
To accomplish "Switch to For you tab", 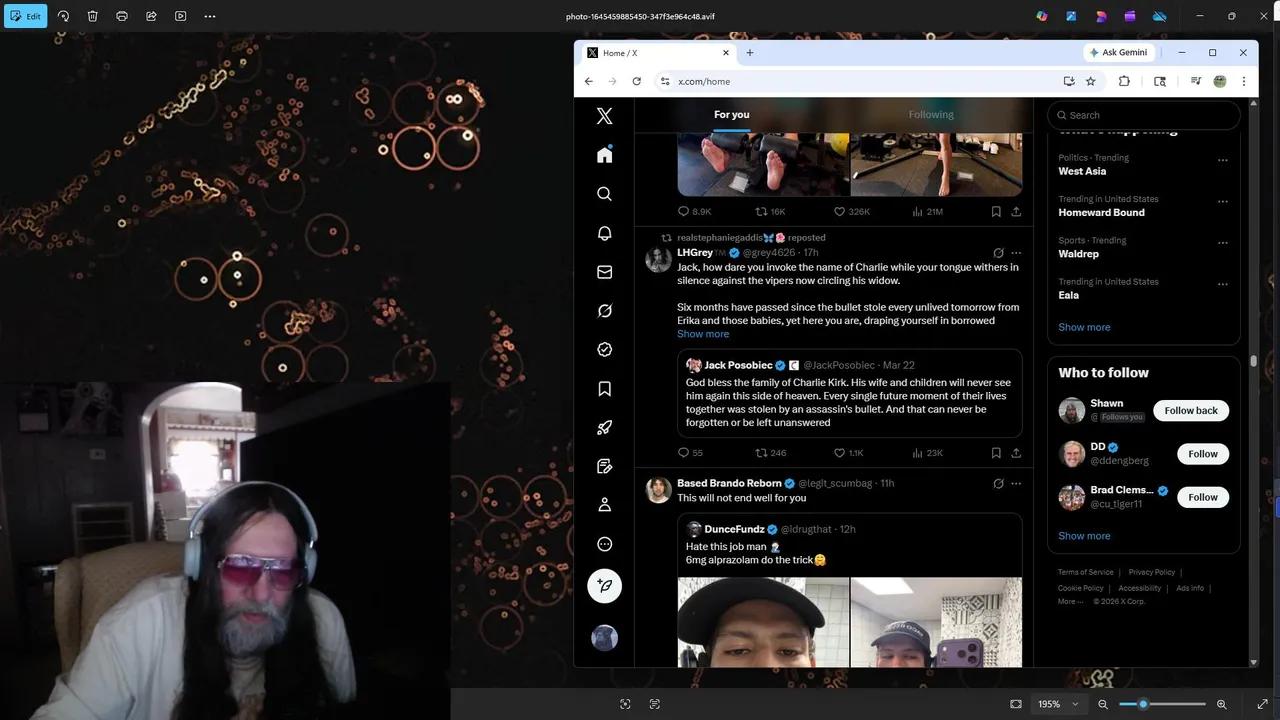I will pos(731,115).
